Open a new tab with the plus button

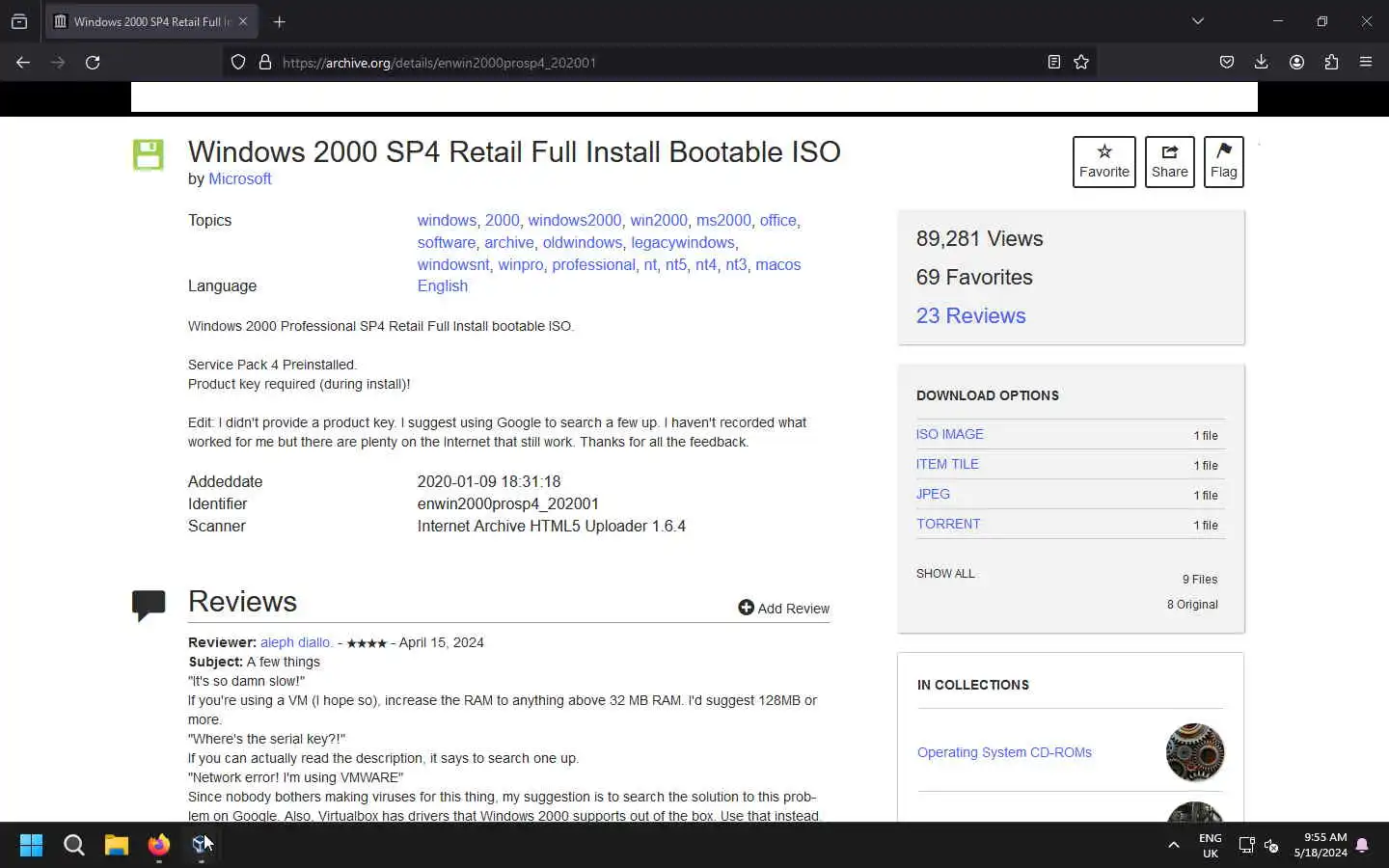pos(280,21)
